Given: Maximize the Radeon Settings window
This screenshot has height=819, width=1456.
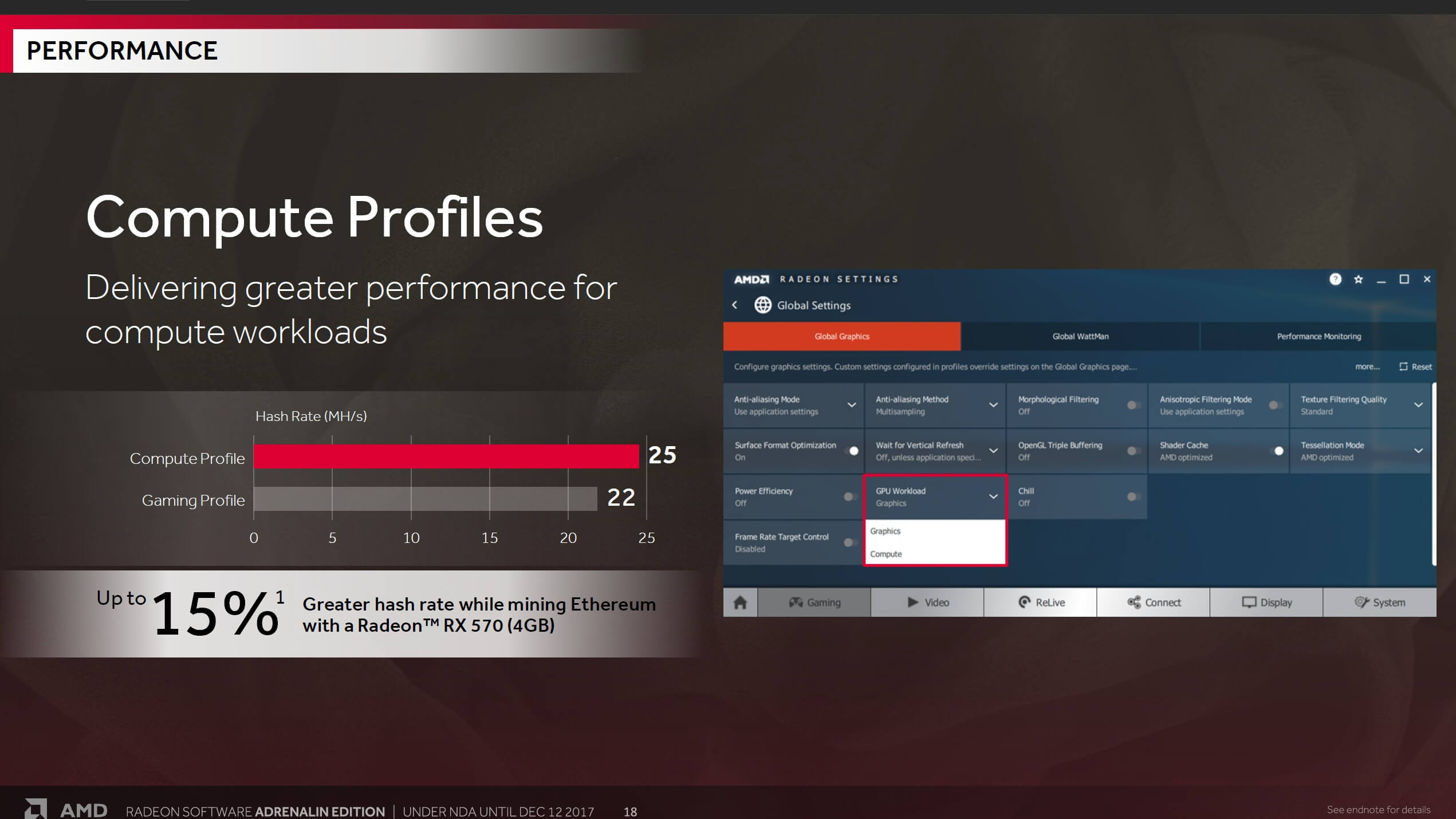Looking at the screenshot, I should tap(1404, 279).
